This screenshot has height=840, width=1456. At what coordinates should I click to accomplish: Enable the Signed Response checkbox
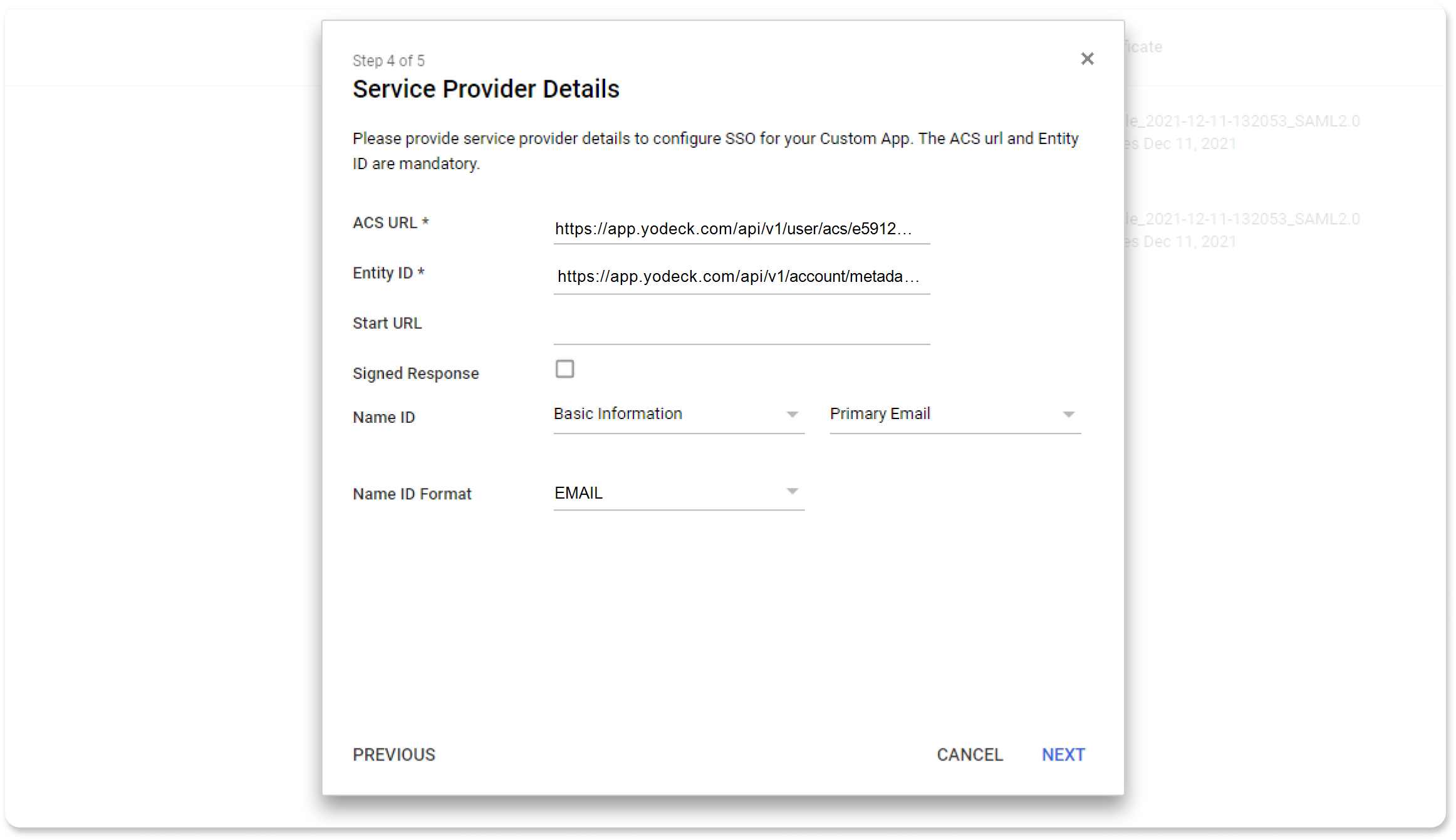pyautogui.click(x=564, y=369)
